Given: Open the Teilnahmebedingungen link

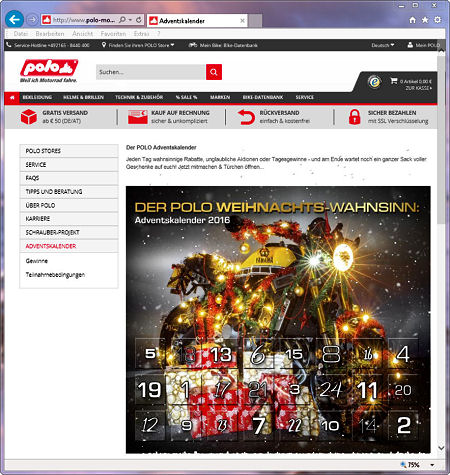Looking at the screenshot, I should (x=55, y=275).
